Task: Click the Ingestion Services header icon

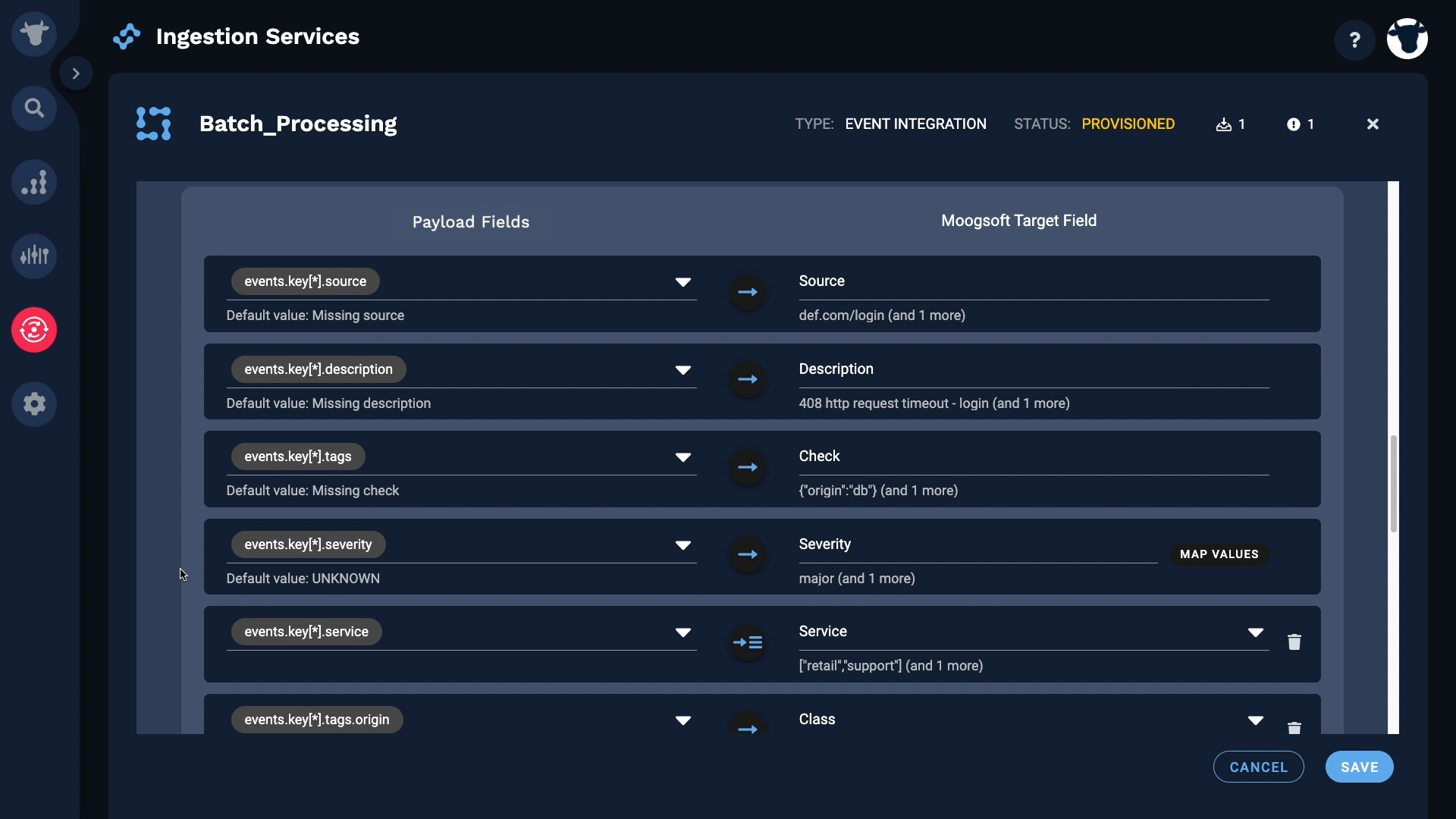Action: pyautogui.click(x=127, y=36)
